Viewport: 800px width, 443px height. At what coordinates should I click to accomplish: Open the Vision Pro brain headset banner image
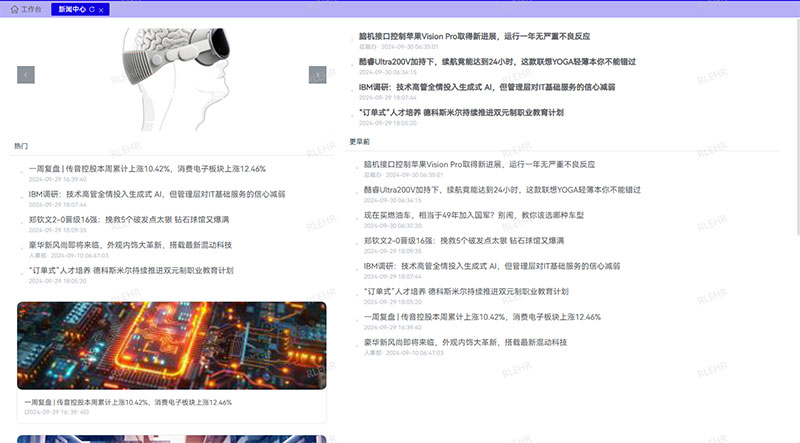(172, 79)
